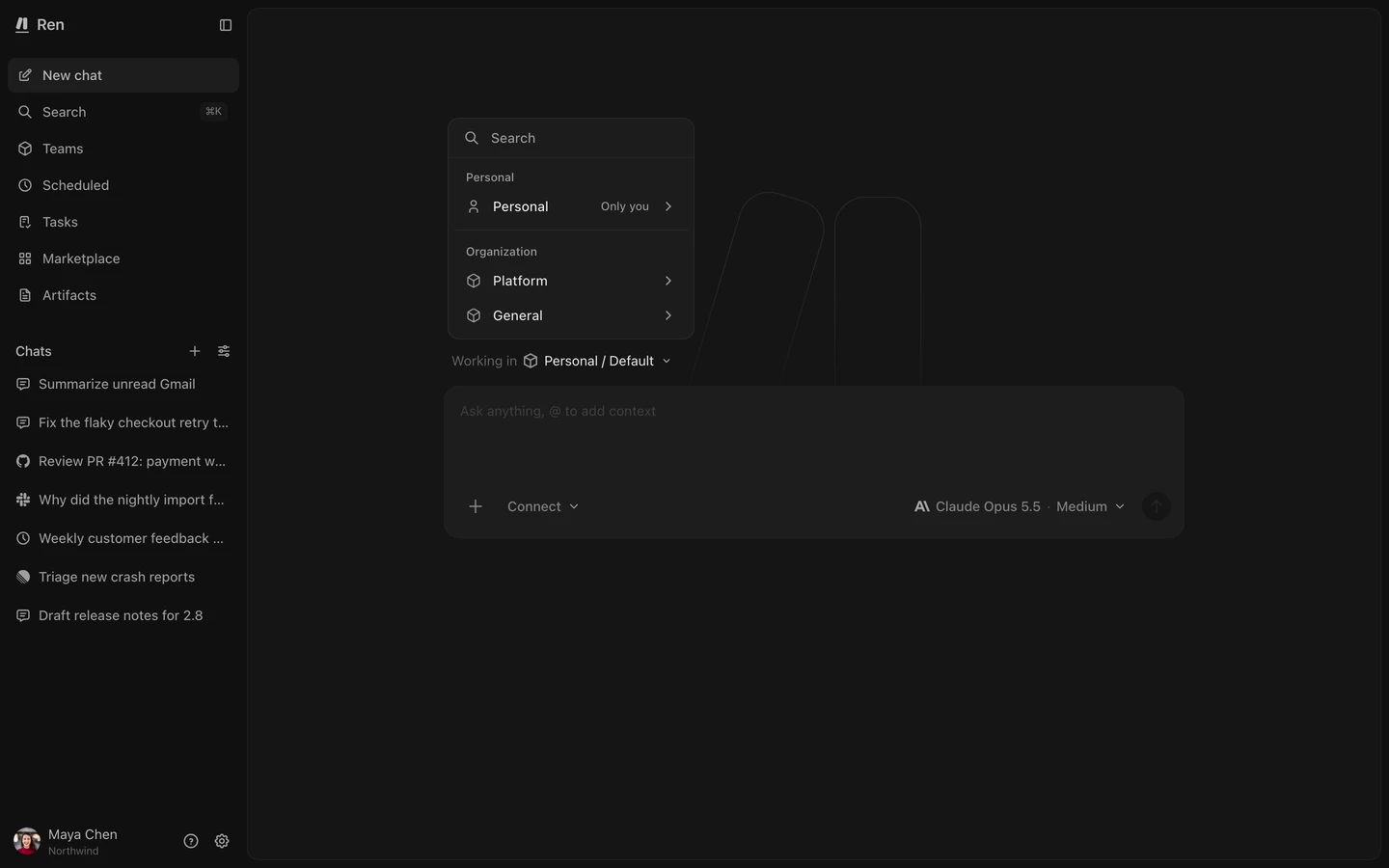Click the cube icon beside Platform
Image resolution: width=1389 pixels, height=868 pixels.
pos(474,281)
